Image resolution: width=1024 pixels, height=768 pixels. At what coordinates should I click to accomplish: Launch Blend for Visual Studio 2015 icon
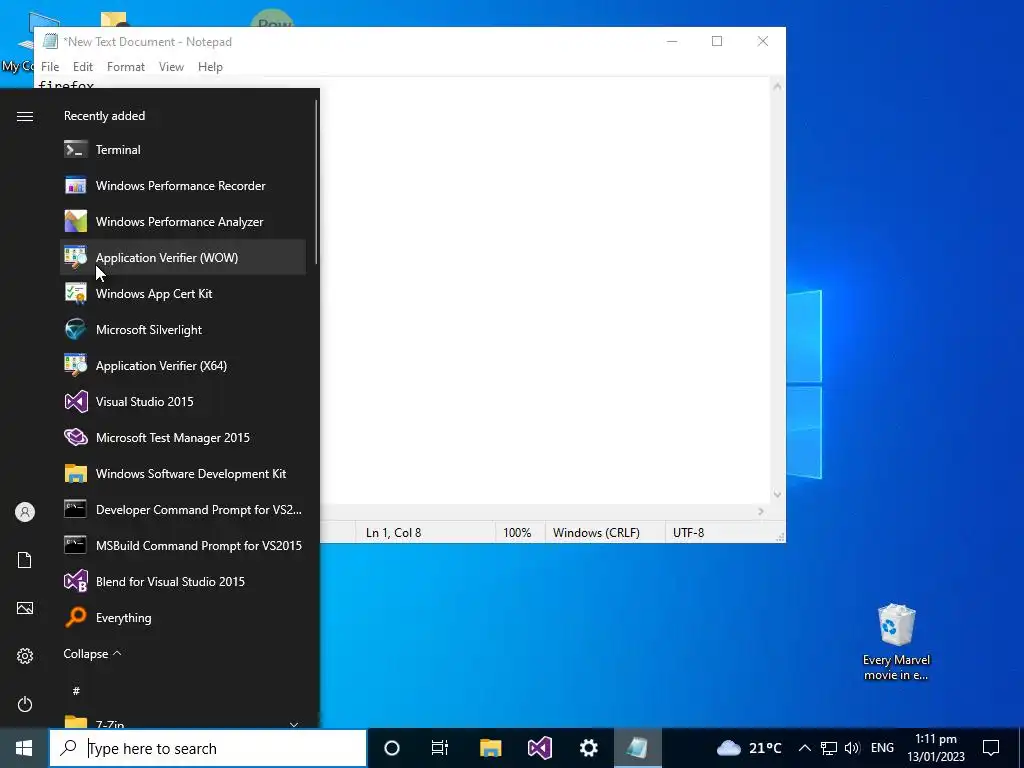click(76, 581)
